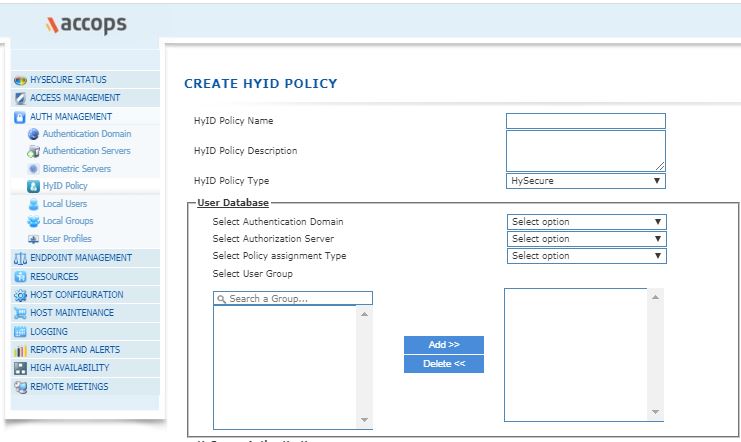Click available groups list scroll-down arrow
Viewport: 741px width, 442px height.
[364, 420]
